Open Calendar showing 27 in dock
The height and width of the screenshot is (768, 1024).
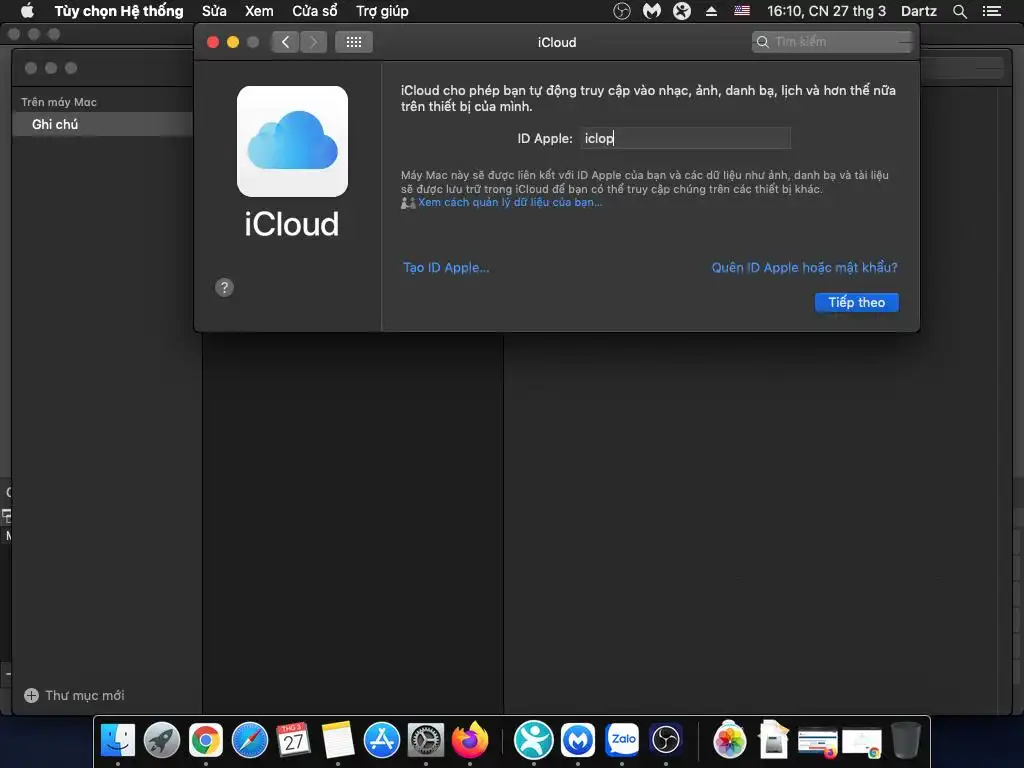click(x=294, y=741)
